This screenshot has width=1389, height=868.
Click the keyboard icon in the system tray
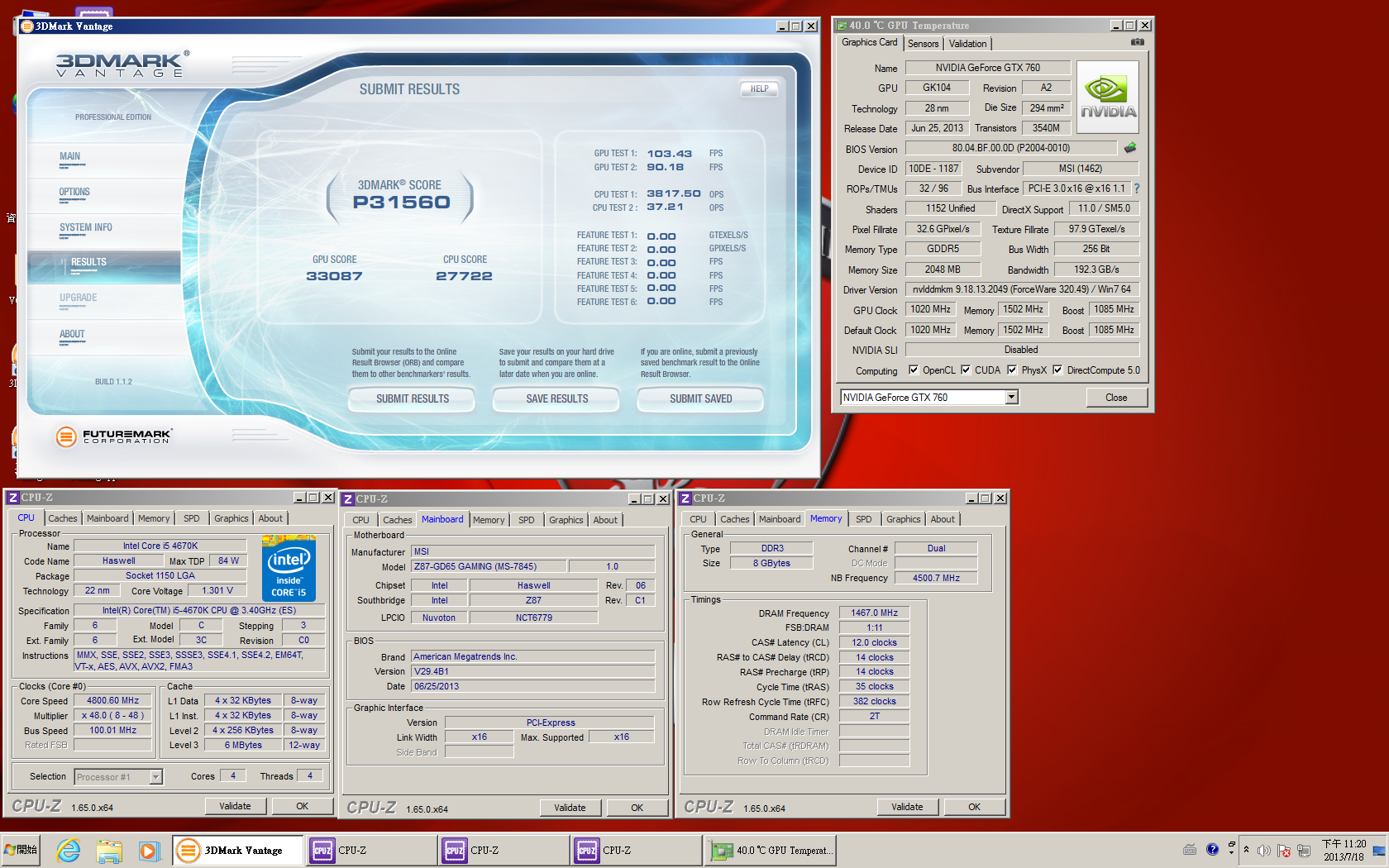point(1190,850)
